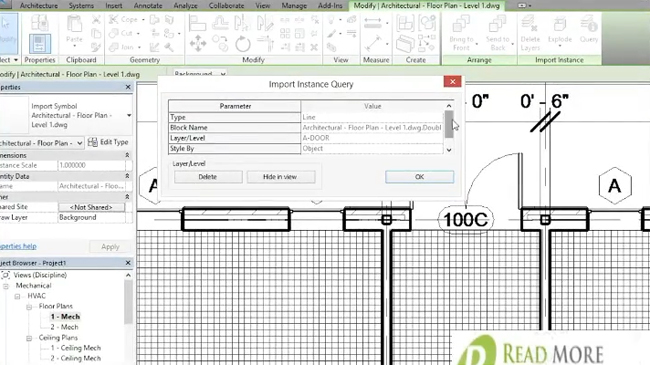650x365 pixels.
Task: Toggle the Properties palette ribbon button
Action: point(40,44)
